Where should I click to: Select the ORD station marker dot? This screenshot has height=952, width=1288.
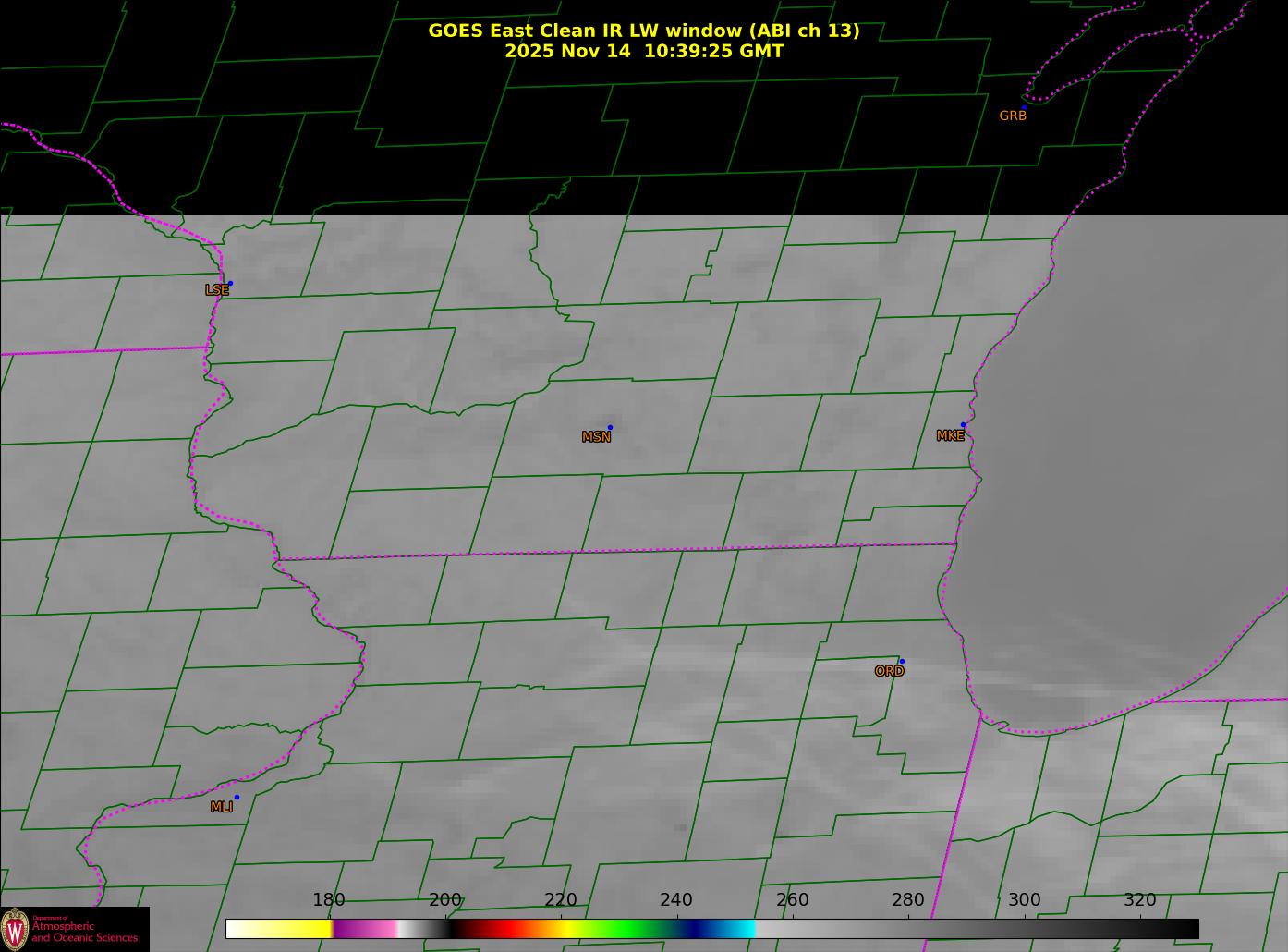[x=902, y=661]
